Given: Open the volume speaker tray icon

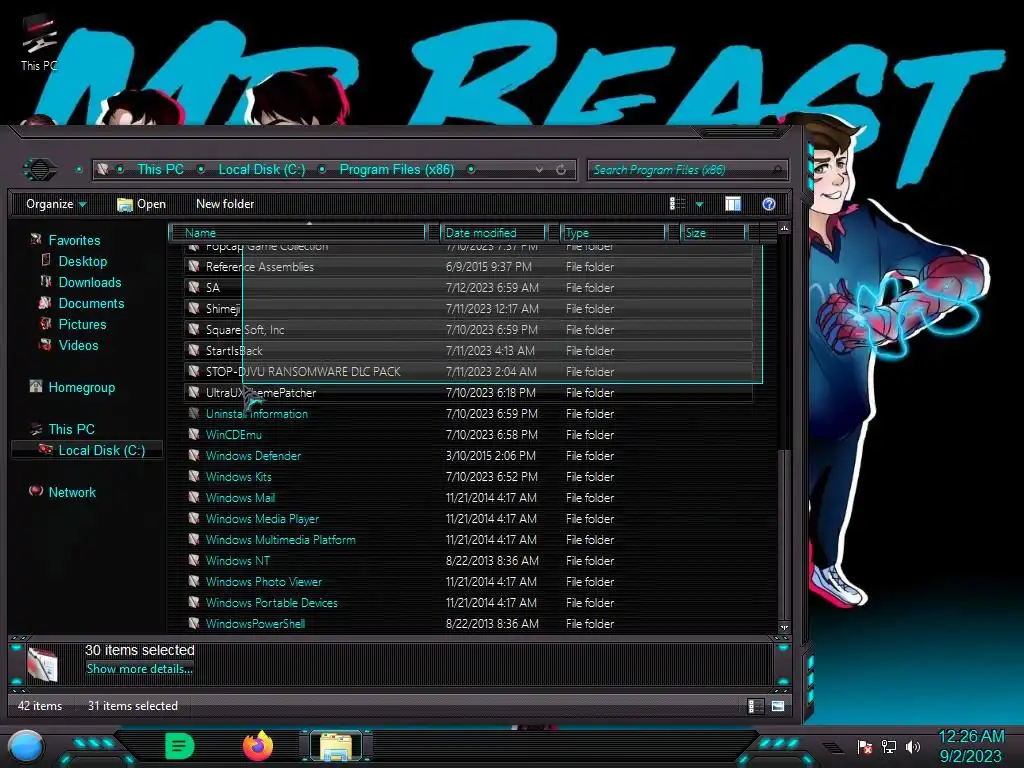Looking at the screenshot, I should pyautogui.click(x=913, y=746).
